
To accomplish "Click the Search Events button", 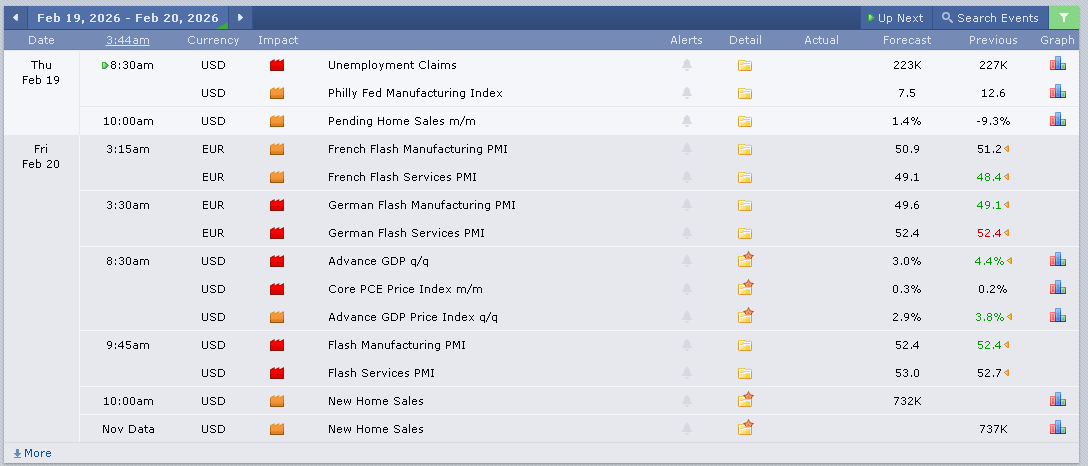I will coord(990,18).
